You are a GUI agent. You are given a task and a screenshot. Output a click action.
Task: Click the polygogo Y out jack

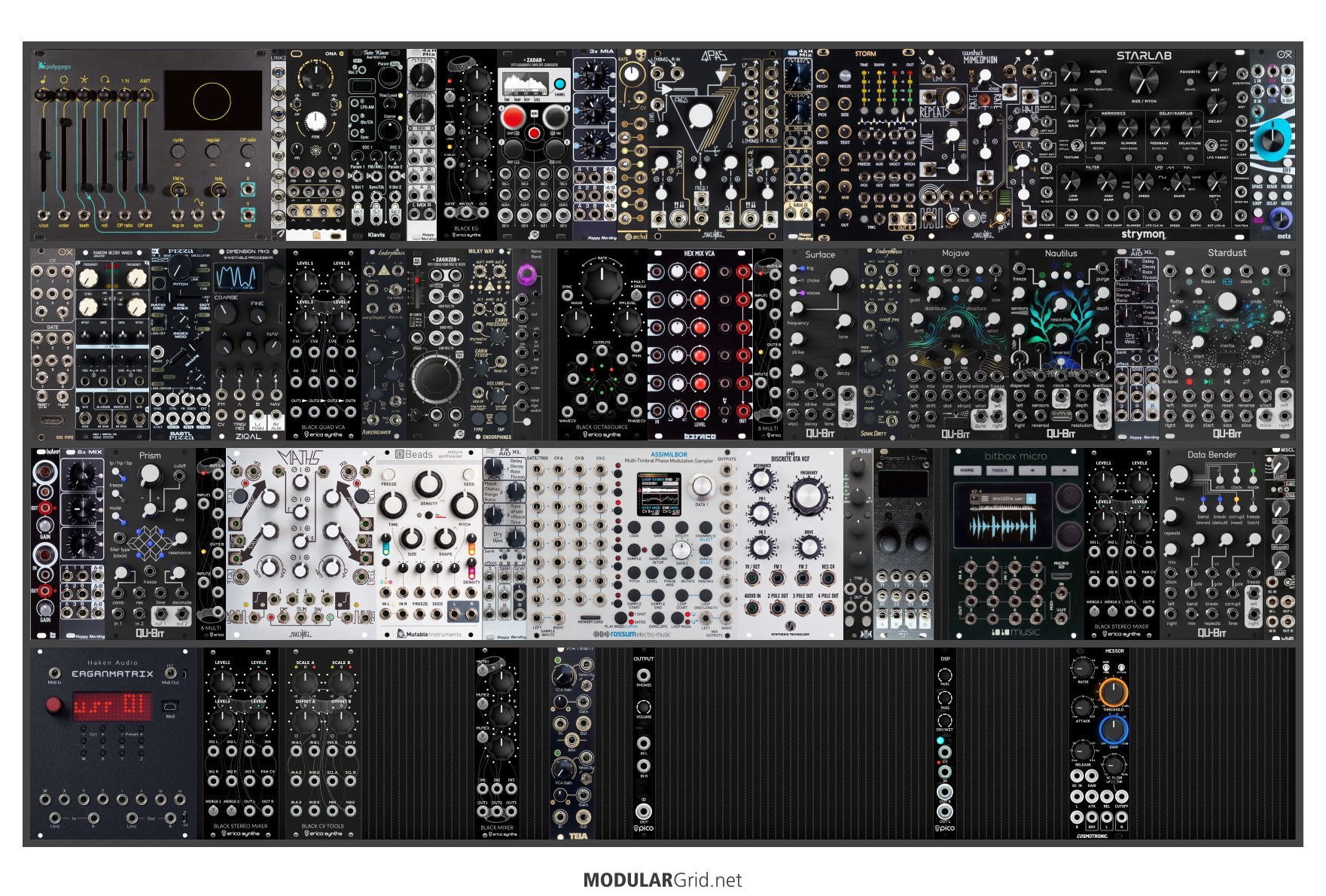pos(248,214)
